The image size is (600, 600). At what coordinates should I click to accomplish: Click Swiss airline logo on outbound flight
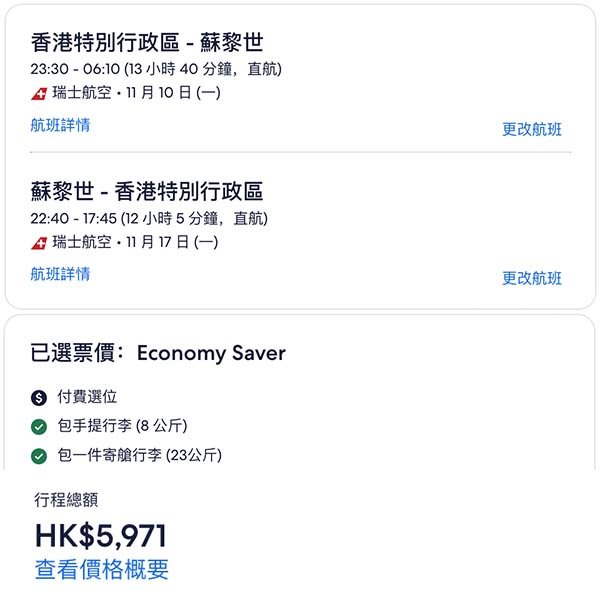point(39,94)
